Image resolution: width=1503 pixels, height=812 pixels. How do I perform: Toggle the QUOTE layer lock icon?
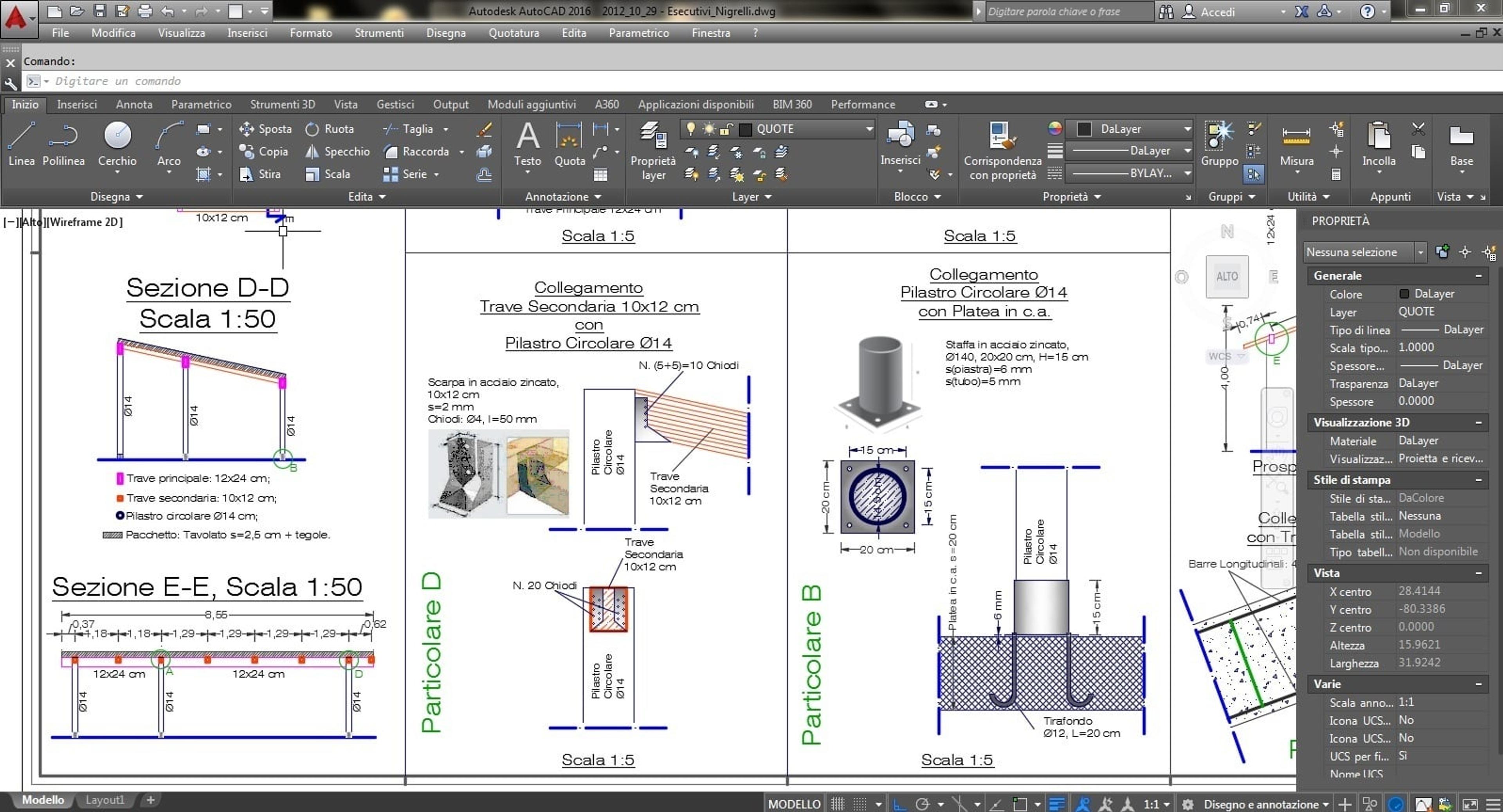pos(726,129)
